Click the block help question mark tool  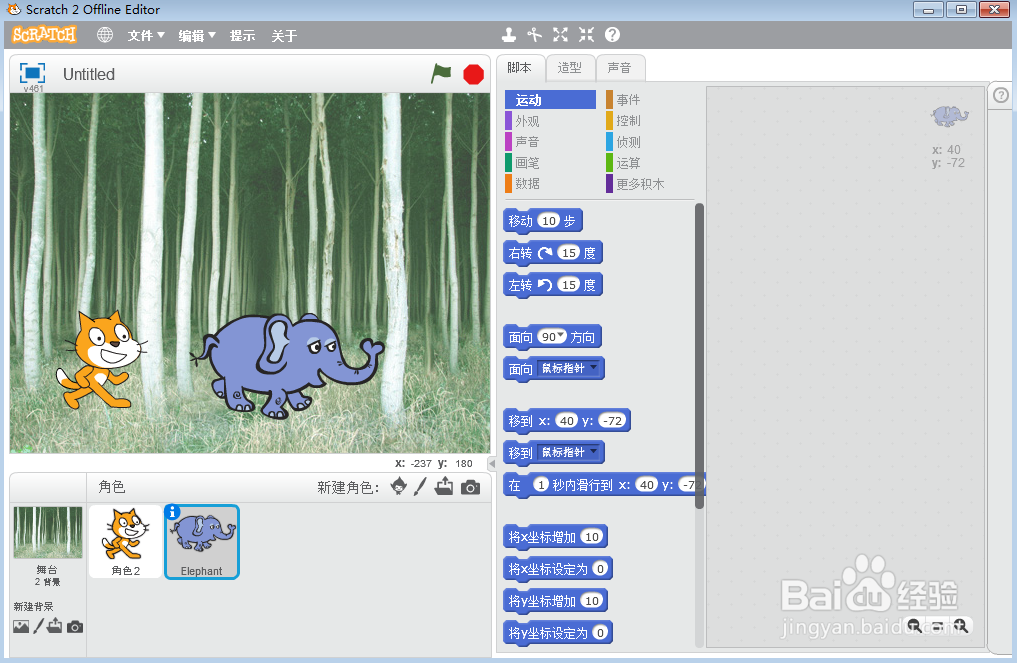(x=612, y=35)
